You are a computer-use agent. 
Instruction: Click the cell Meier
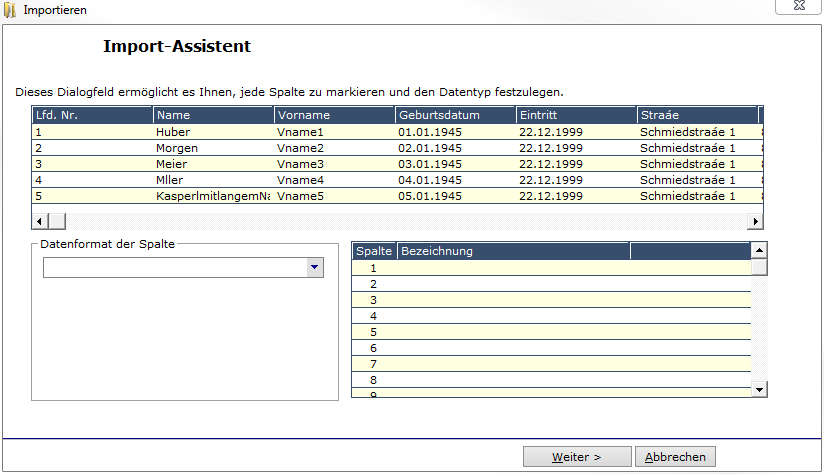point(213,164)
